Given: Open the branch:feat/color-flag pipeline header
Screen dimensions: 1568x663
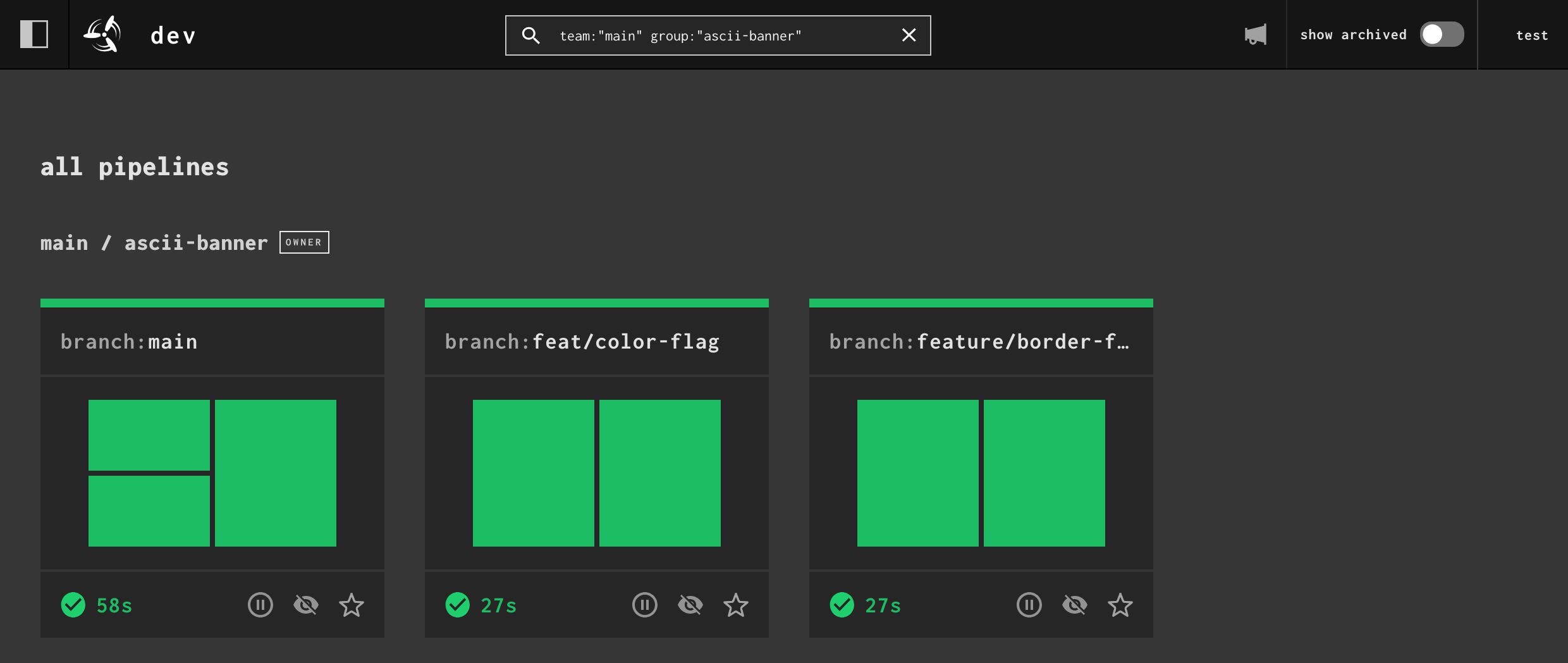Looking at the screenshot, I should coord(597,342).
